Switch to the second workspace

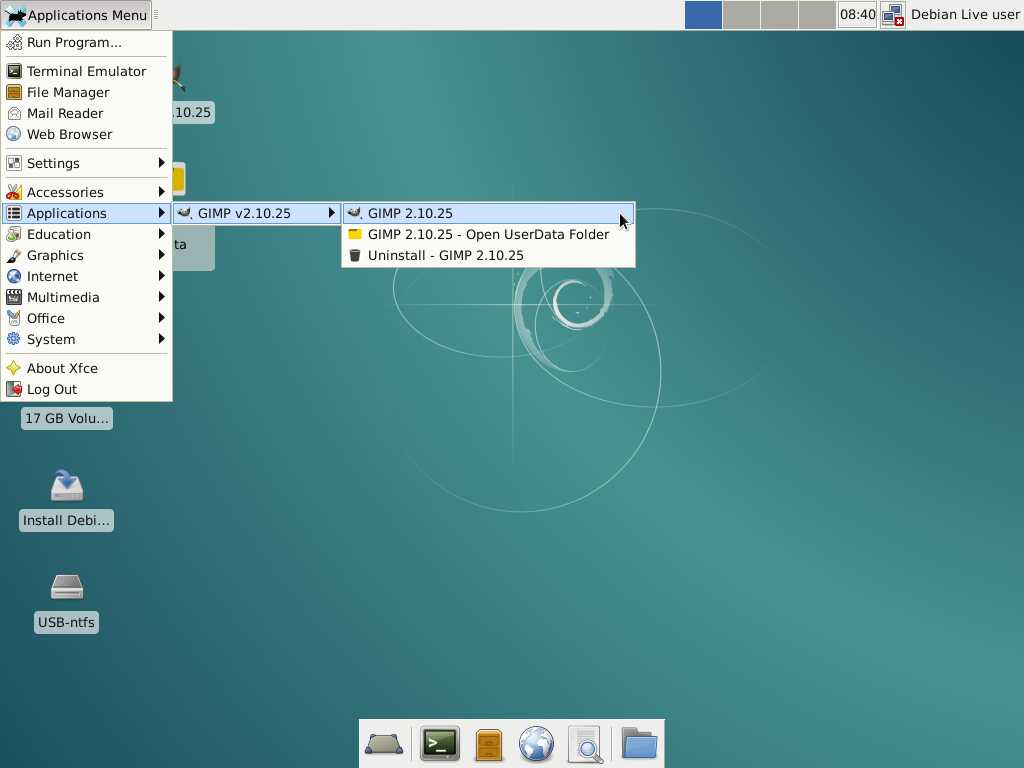coord(741,15)
